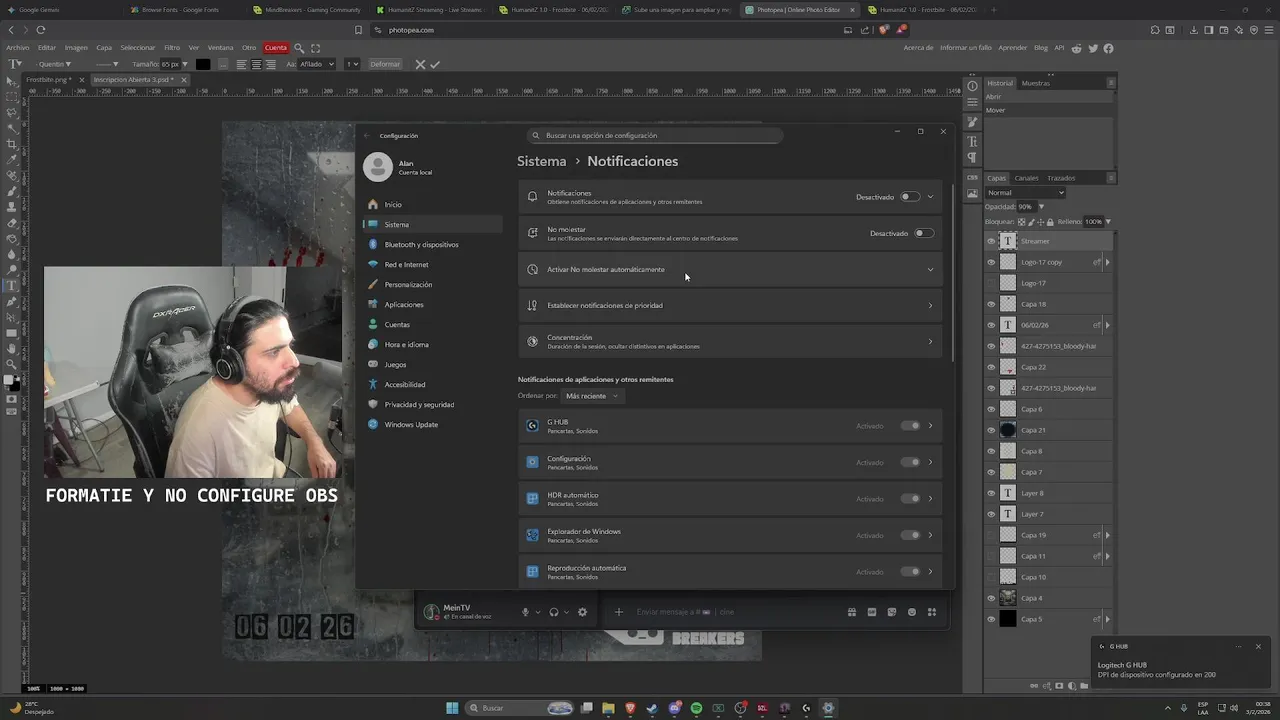This screenshot has height=720, width=1280.
Task: Open Archivo menu in Photopea
Action: click(x=17, y=48)
